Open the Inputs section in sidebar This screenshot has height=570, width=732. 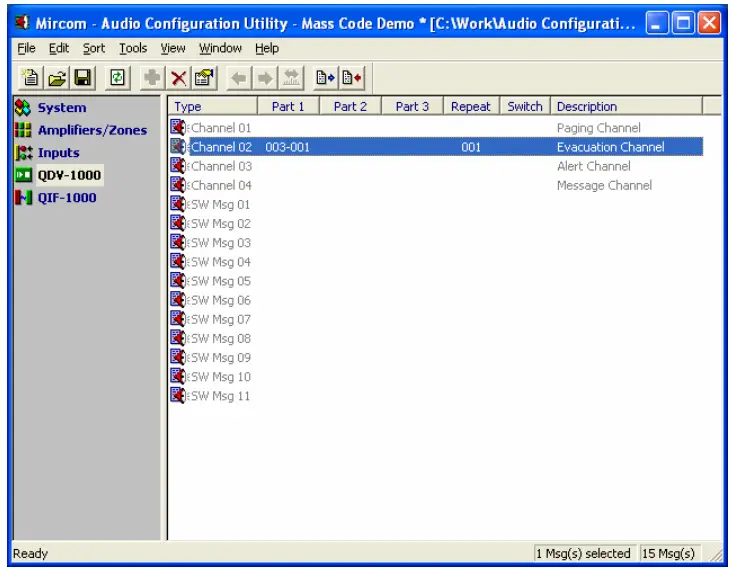(x=58, y=153)
